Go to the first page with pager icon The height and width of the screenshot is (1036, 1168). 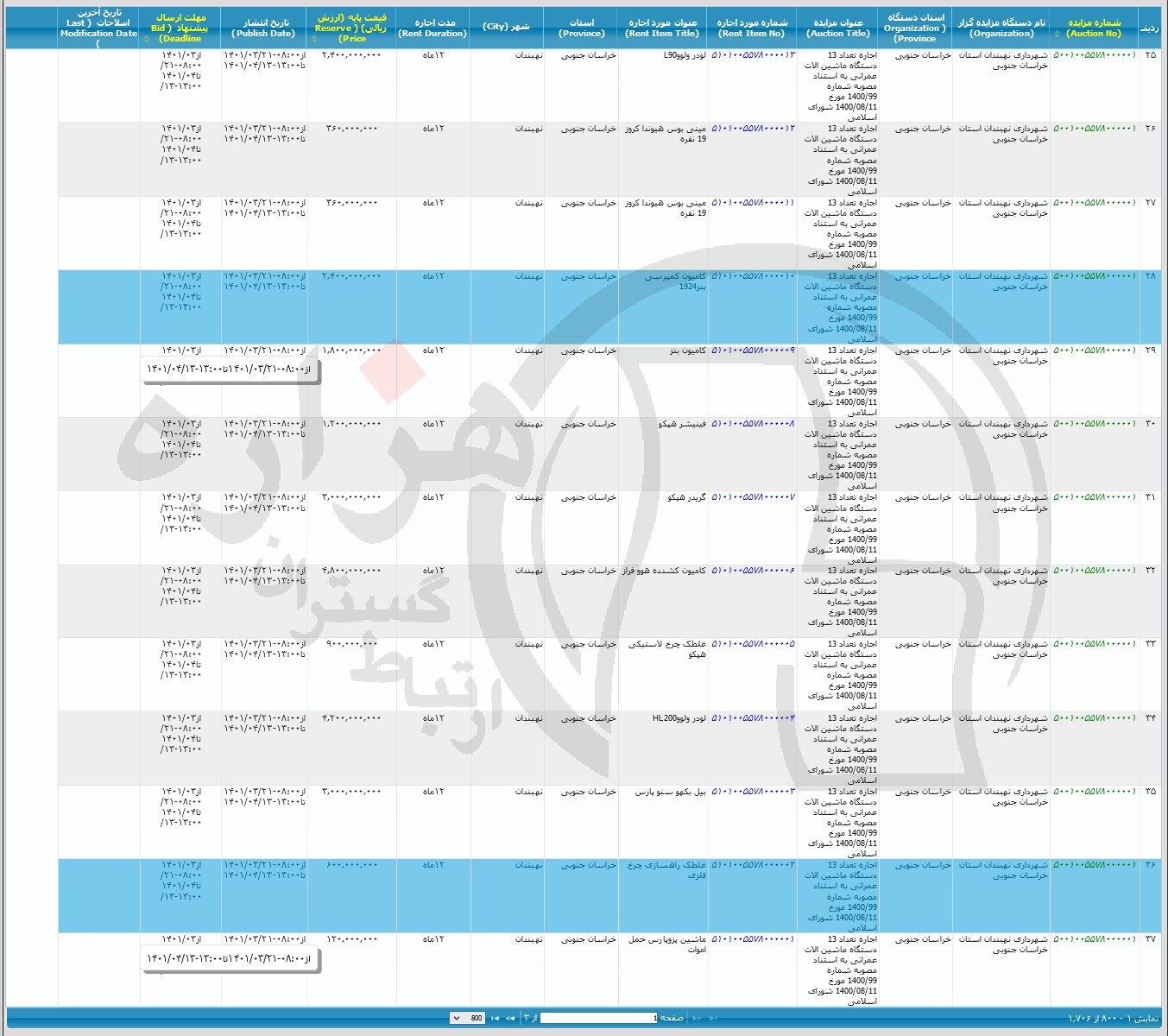click(713, 1018)
